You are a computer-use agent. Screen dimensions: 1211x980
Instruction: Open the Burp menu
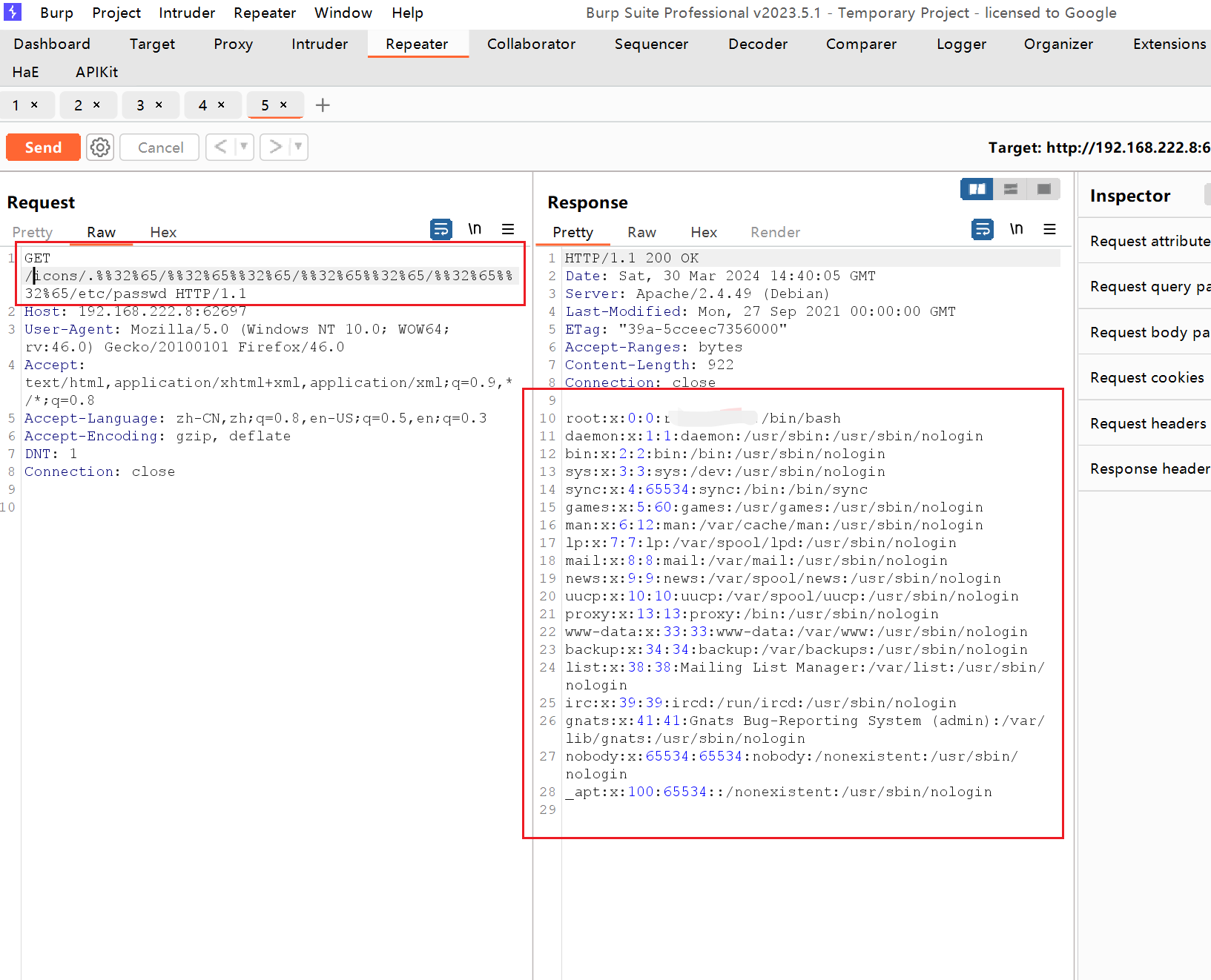[56, 13]
